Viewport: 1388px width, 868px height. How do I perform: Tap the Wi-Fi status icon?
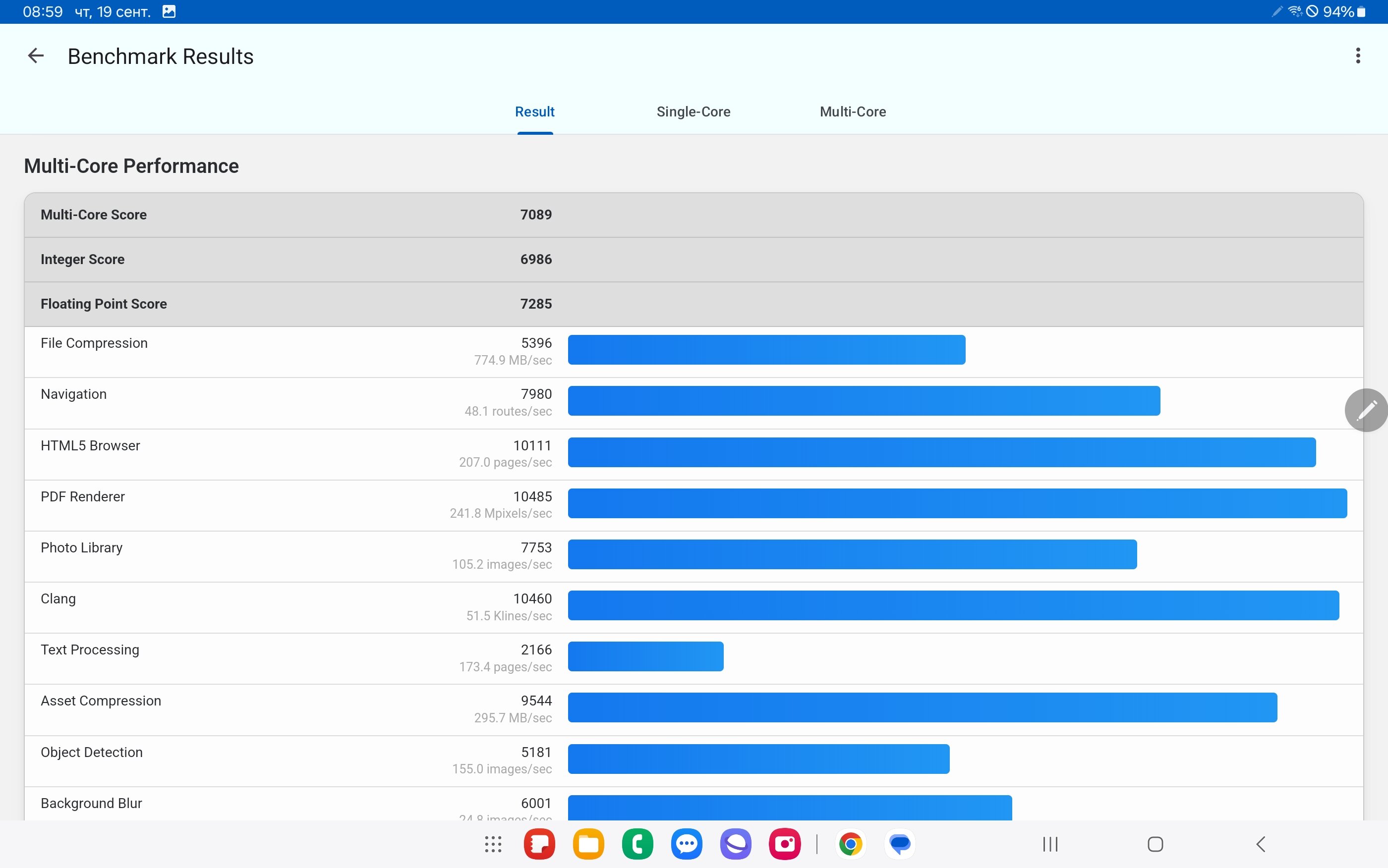1294,11
